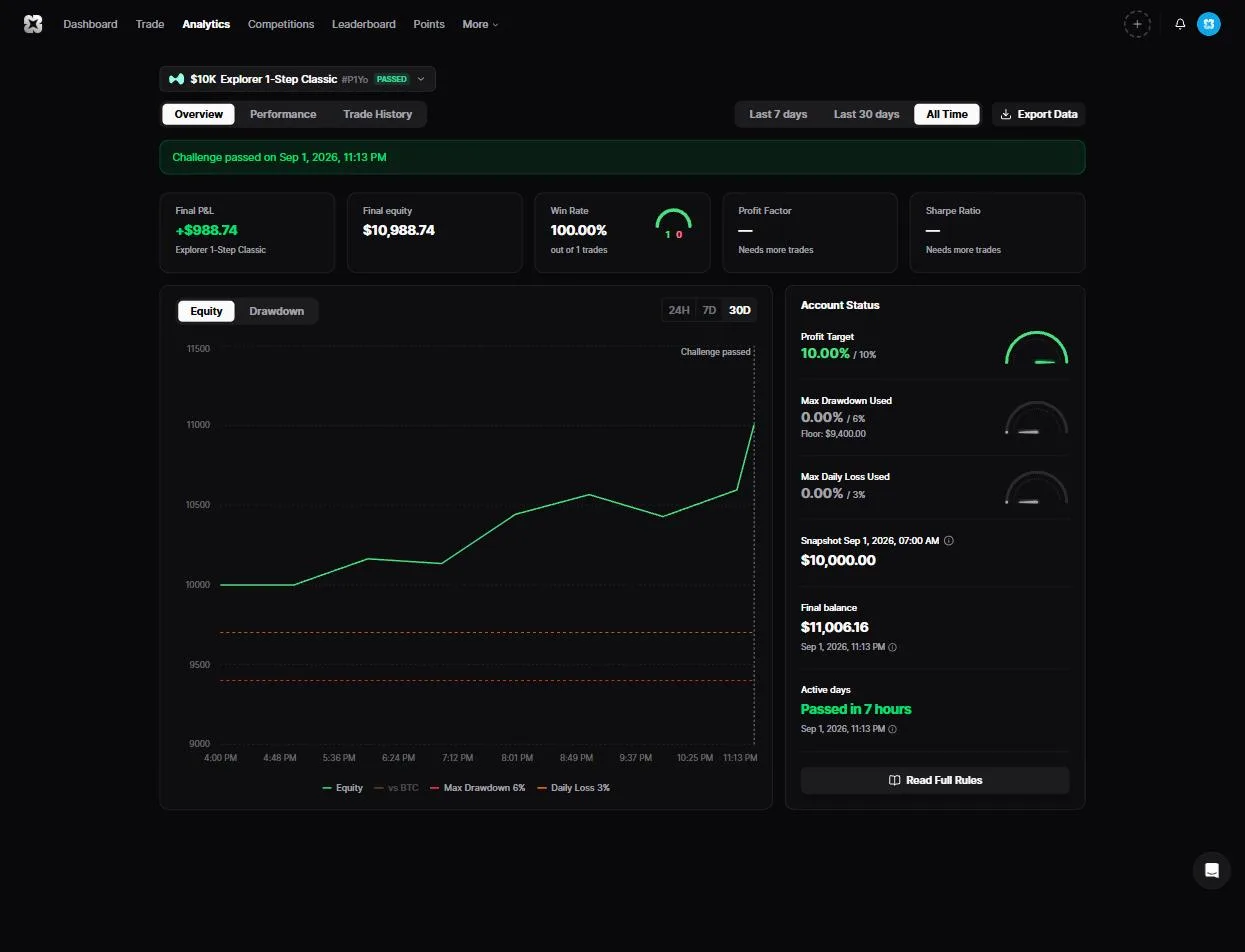The height and width of the screenshot is (952, 1245).
Task: Select the All Time range
Action: click(x=947, y=114)
